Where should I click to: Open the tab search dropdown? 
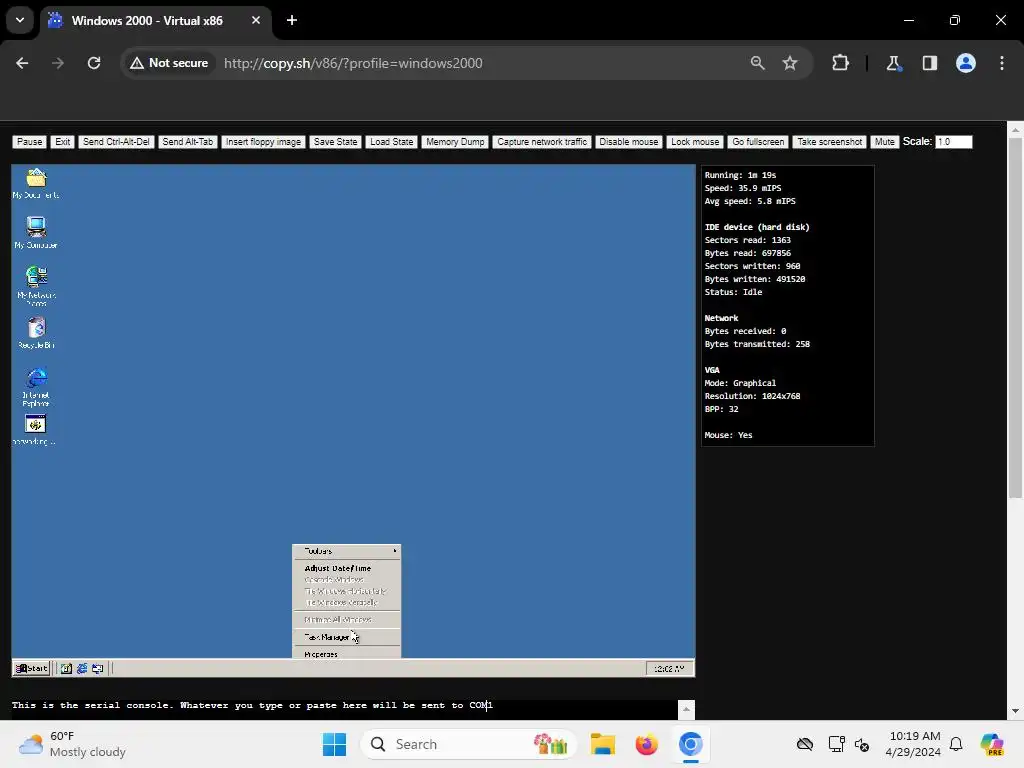tap(20, 20)
